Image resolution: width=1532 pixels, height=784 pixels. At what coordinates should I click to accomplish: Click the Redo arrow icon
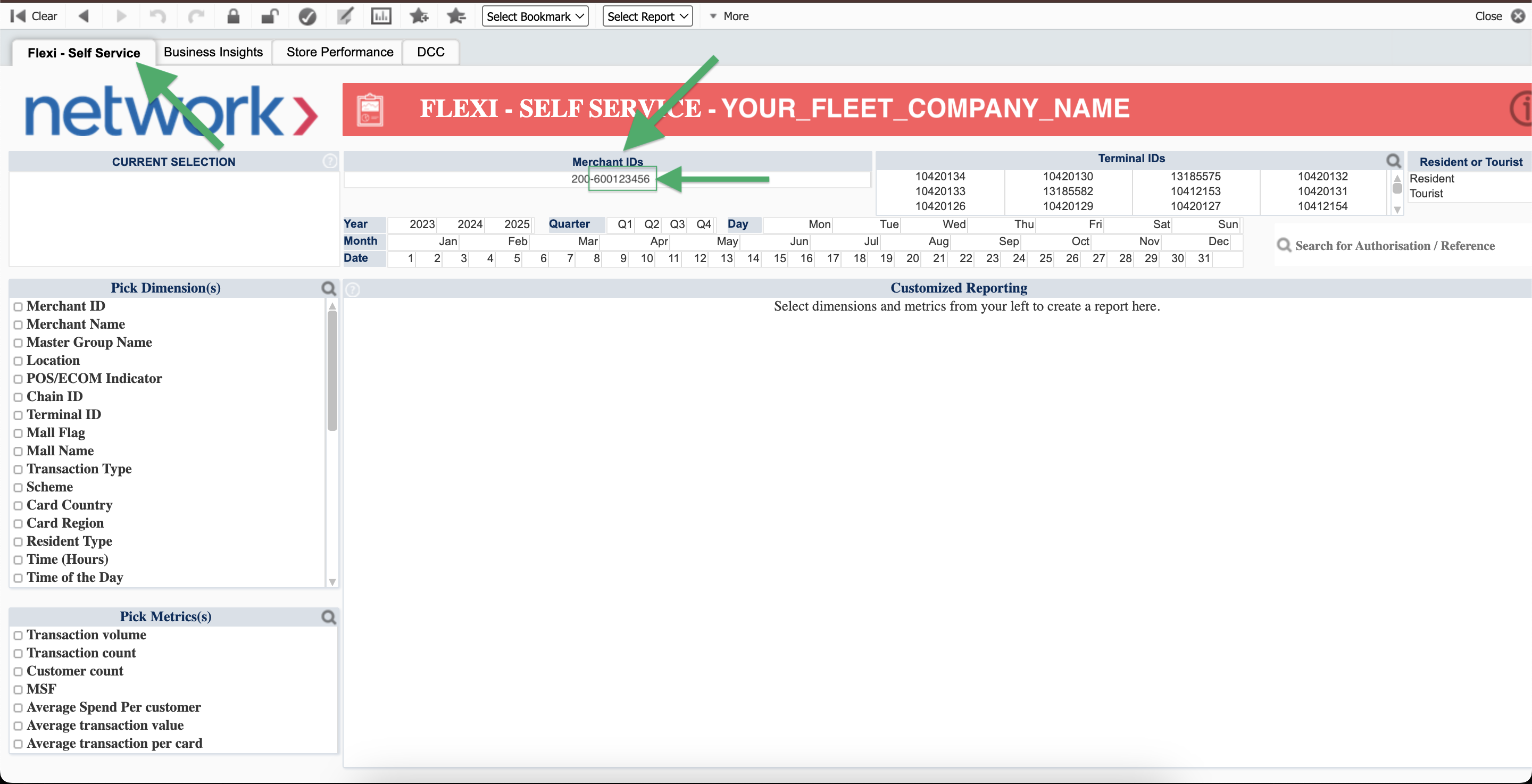click(196, 16)
